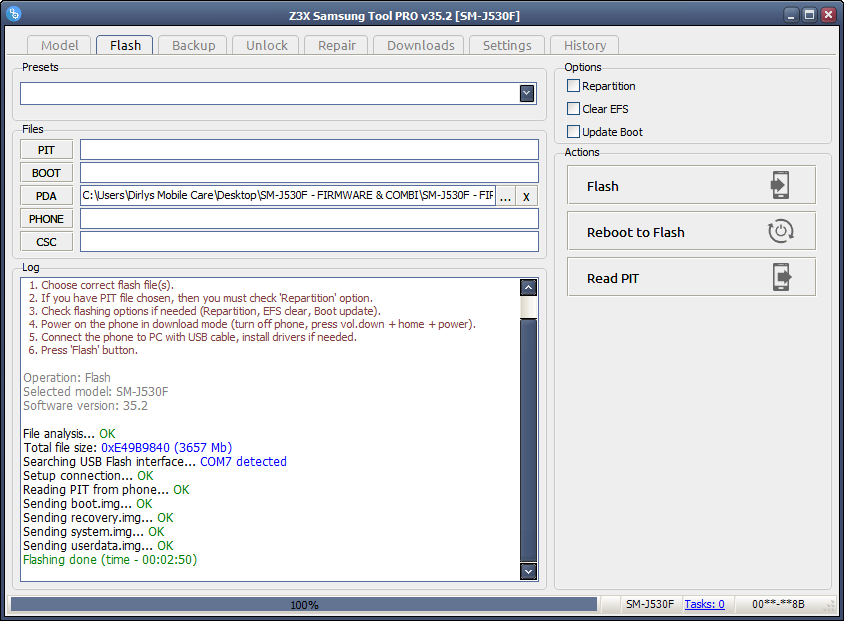The width and height of the screenshot is (844, 621).
Task: Click the Reboot to Flash power icon
Action: [780, 231]
